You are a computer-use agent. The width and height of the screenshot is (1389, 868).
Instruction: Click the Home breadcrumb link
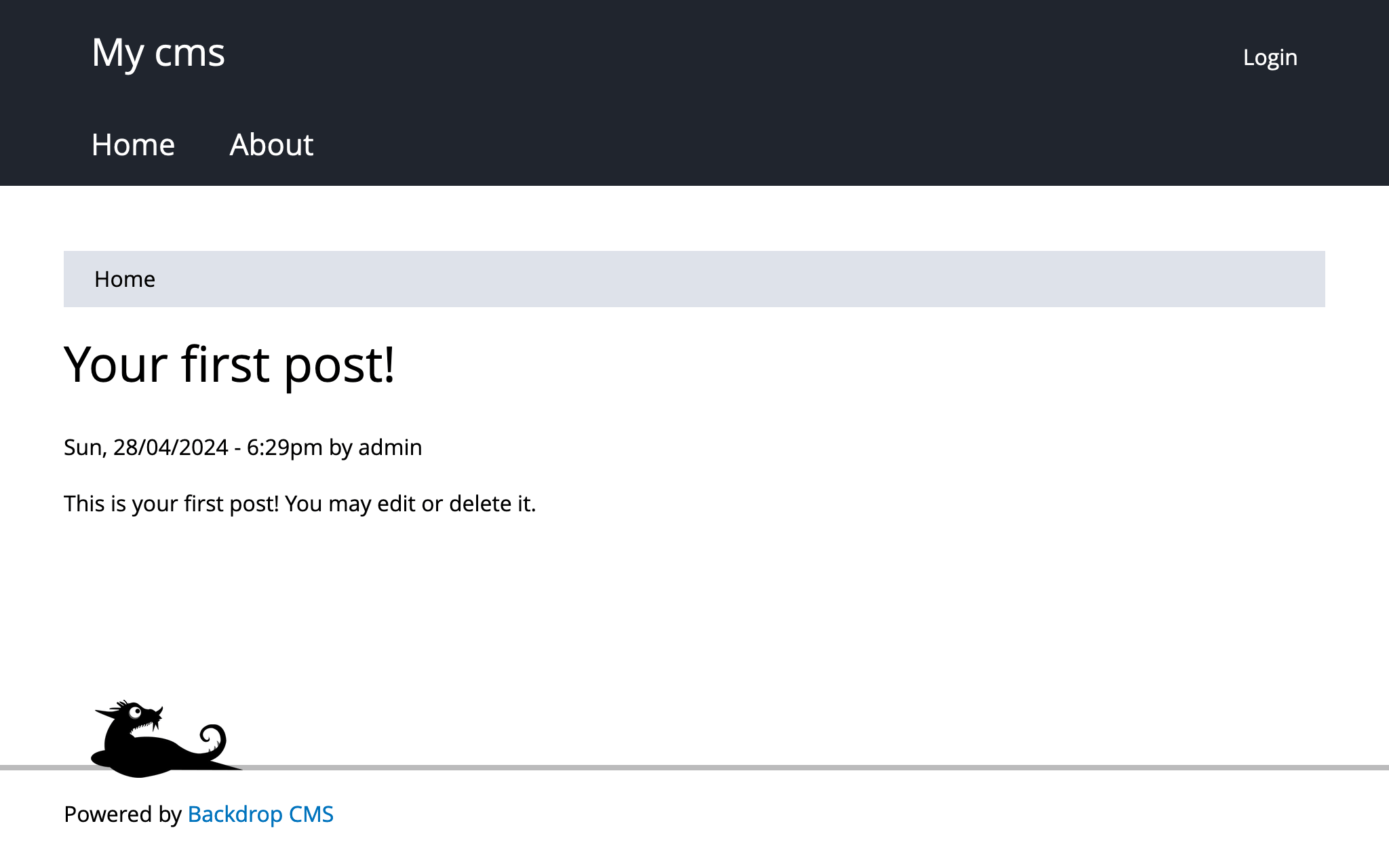125,279
